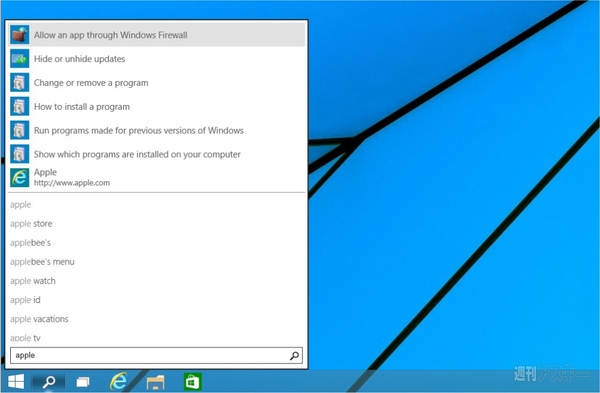Select the 'apple' search suggestion
Image resolution: width=600 pixels, height=393 pixels.
pyautogui.click(x=21, y=205)
